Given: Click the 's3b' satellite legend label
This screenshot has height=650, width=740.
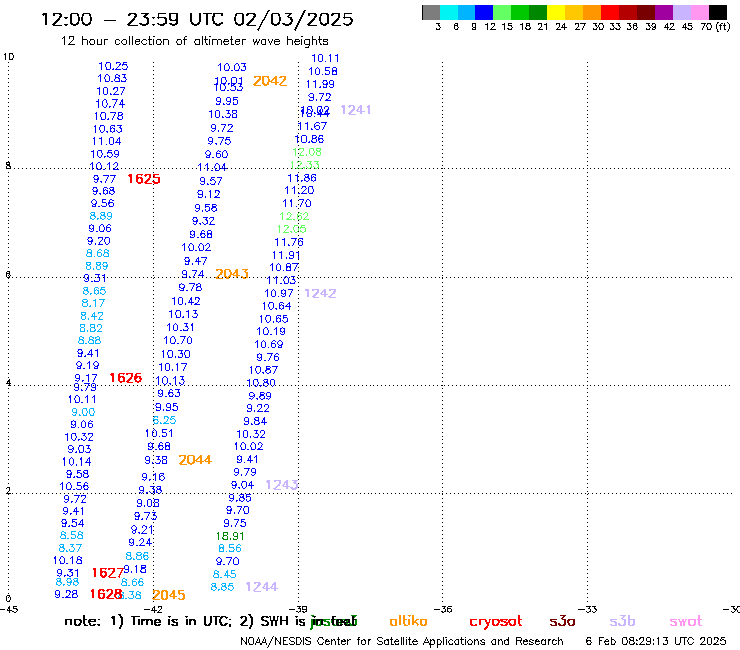Looking at the screenshot, I should [622, 621].
